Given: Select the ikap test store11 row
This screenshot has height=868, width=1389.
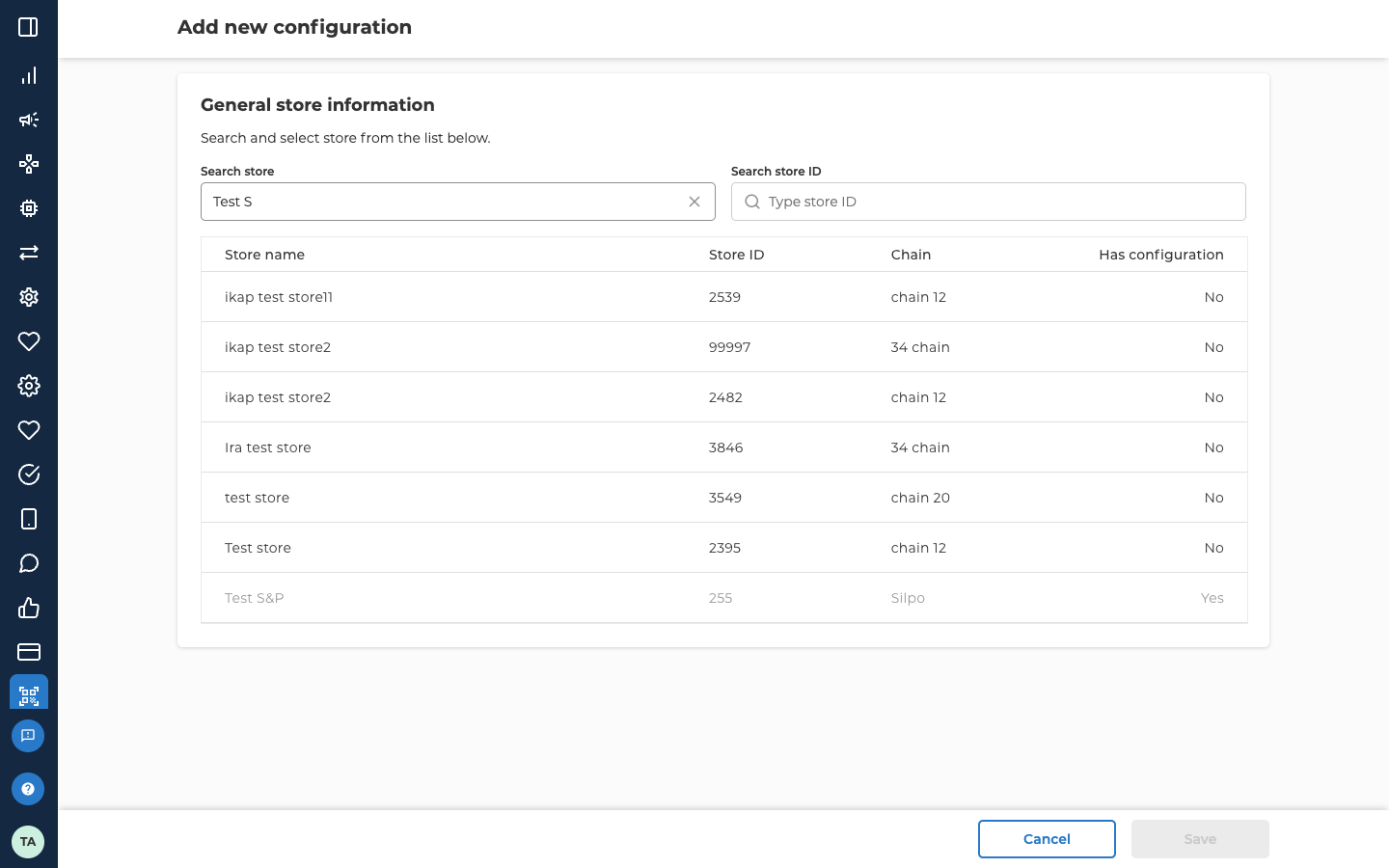Looking at the screenshot, I should [724, 297].
